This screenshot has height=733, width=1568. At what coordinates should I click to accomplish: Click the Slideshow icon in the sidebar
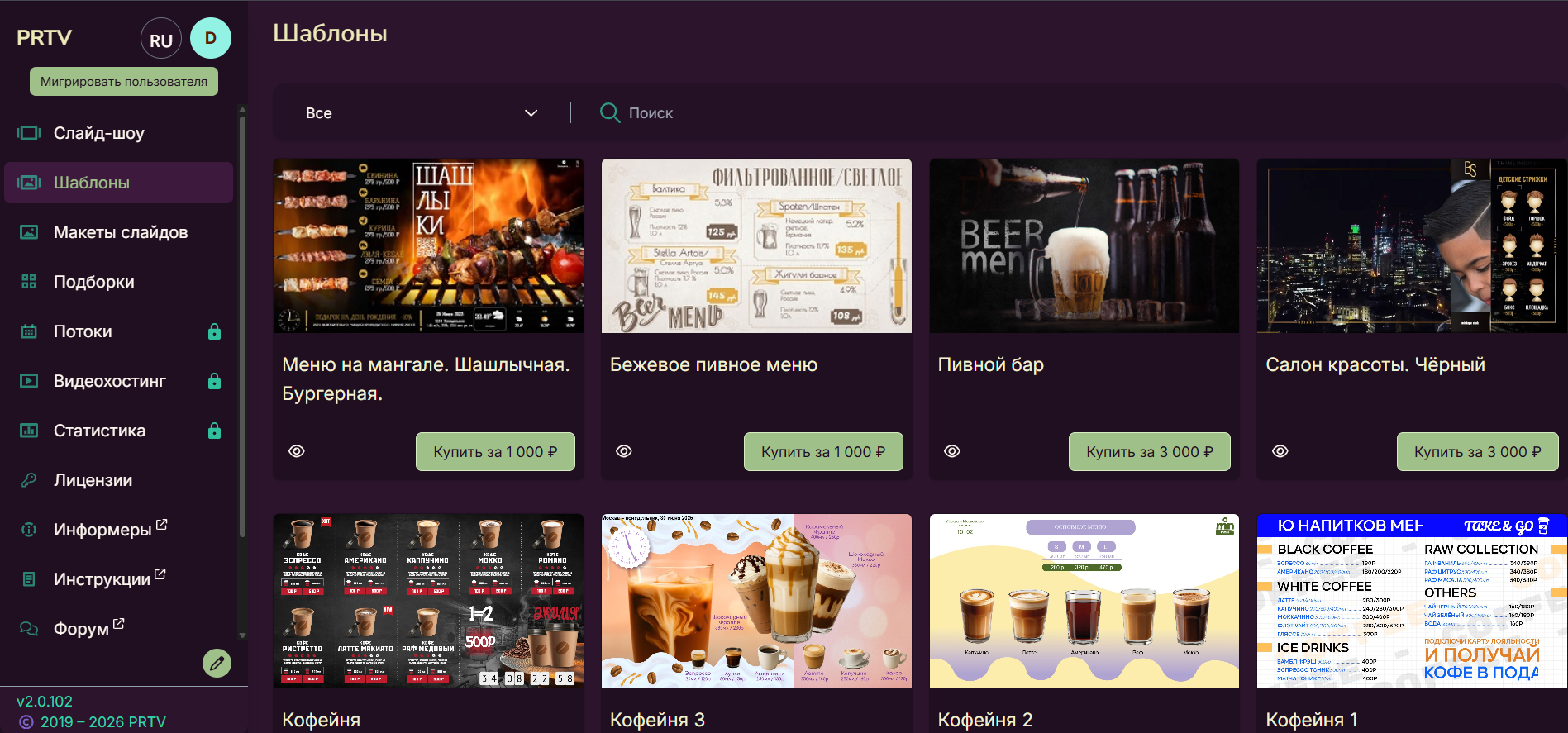(29, 133)
